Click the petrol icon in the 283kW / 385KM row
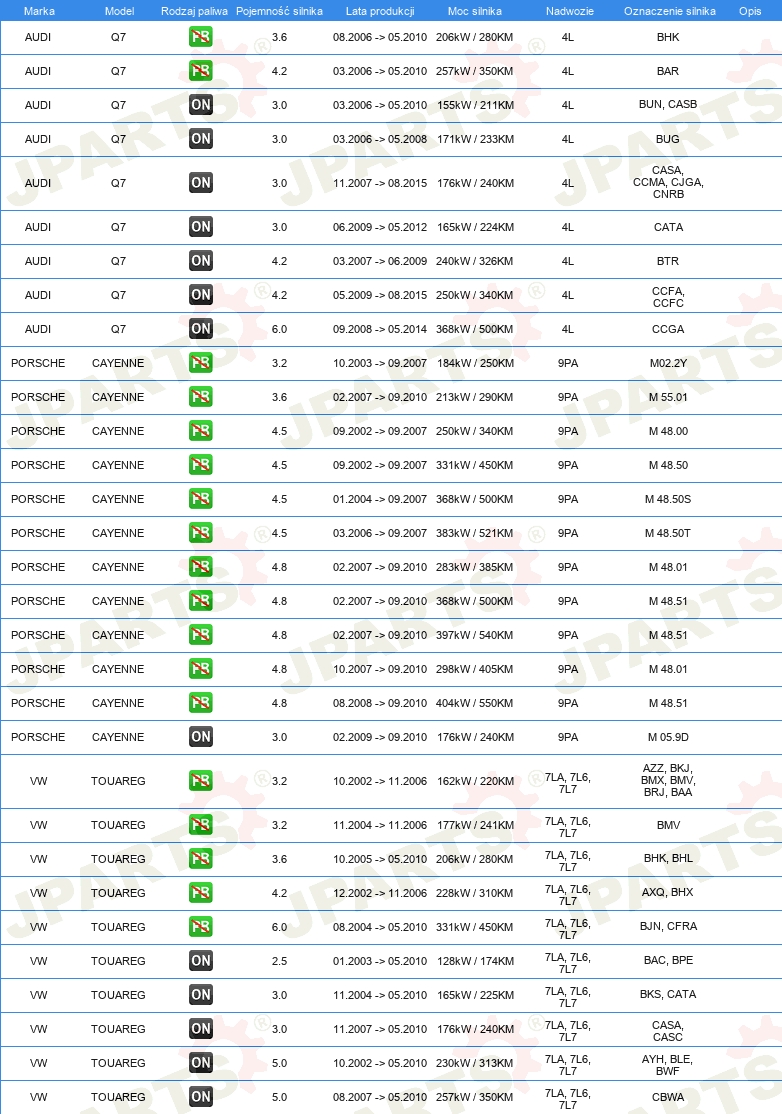This screenshot has width=782, height=1114. 201,567
